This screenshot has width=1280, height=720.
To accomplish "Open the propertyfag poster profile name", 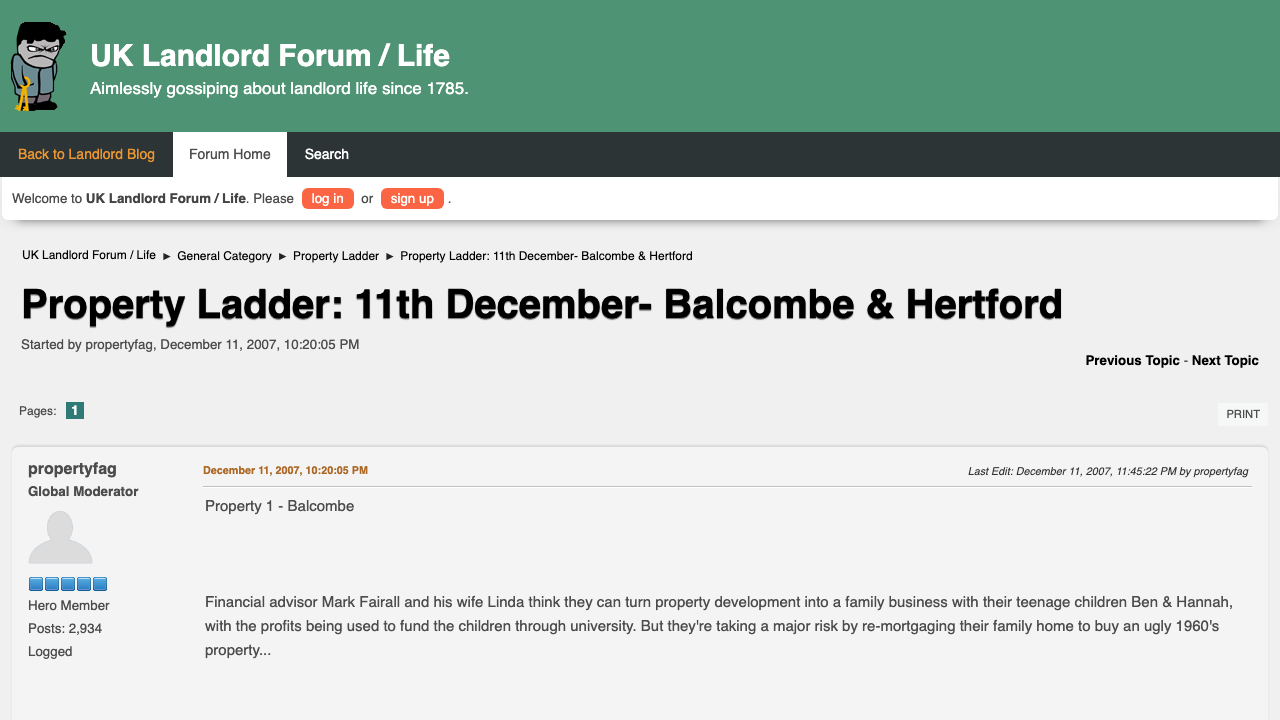I will click(x=72, y=469).
